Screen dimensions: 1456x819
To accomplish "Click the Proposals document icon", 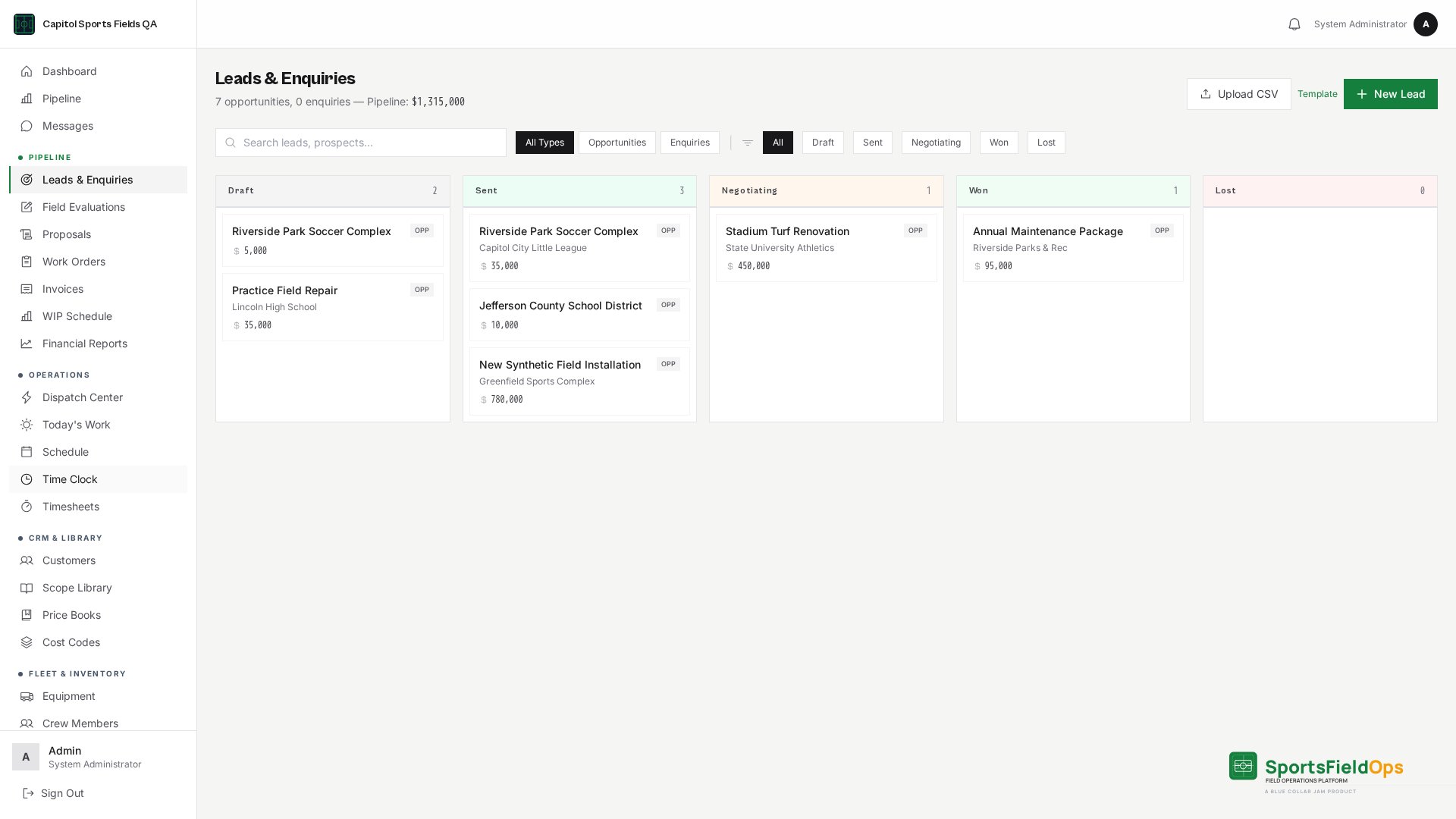I will 27,234.
